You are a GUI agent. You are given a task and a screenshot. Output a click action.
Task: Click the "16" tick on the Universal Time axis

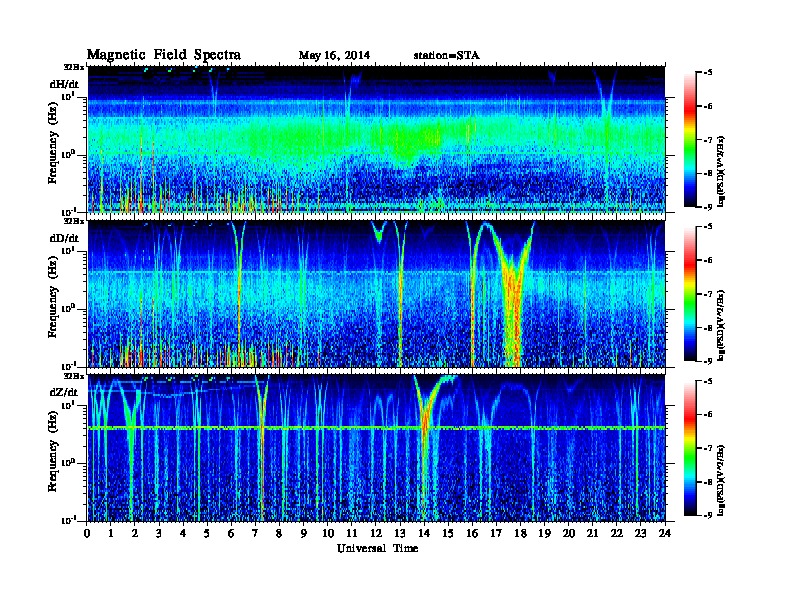pos(472,533)
